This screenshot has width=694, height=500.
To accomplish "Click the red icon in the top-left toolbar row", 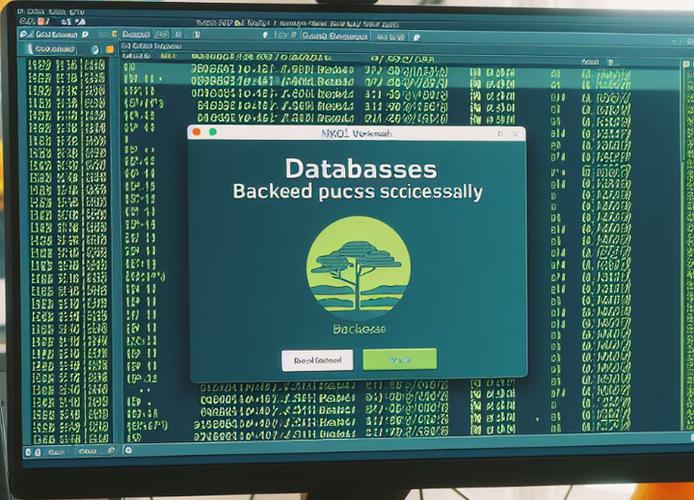I will 41,21.
